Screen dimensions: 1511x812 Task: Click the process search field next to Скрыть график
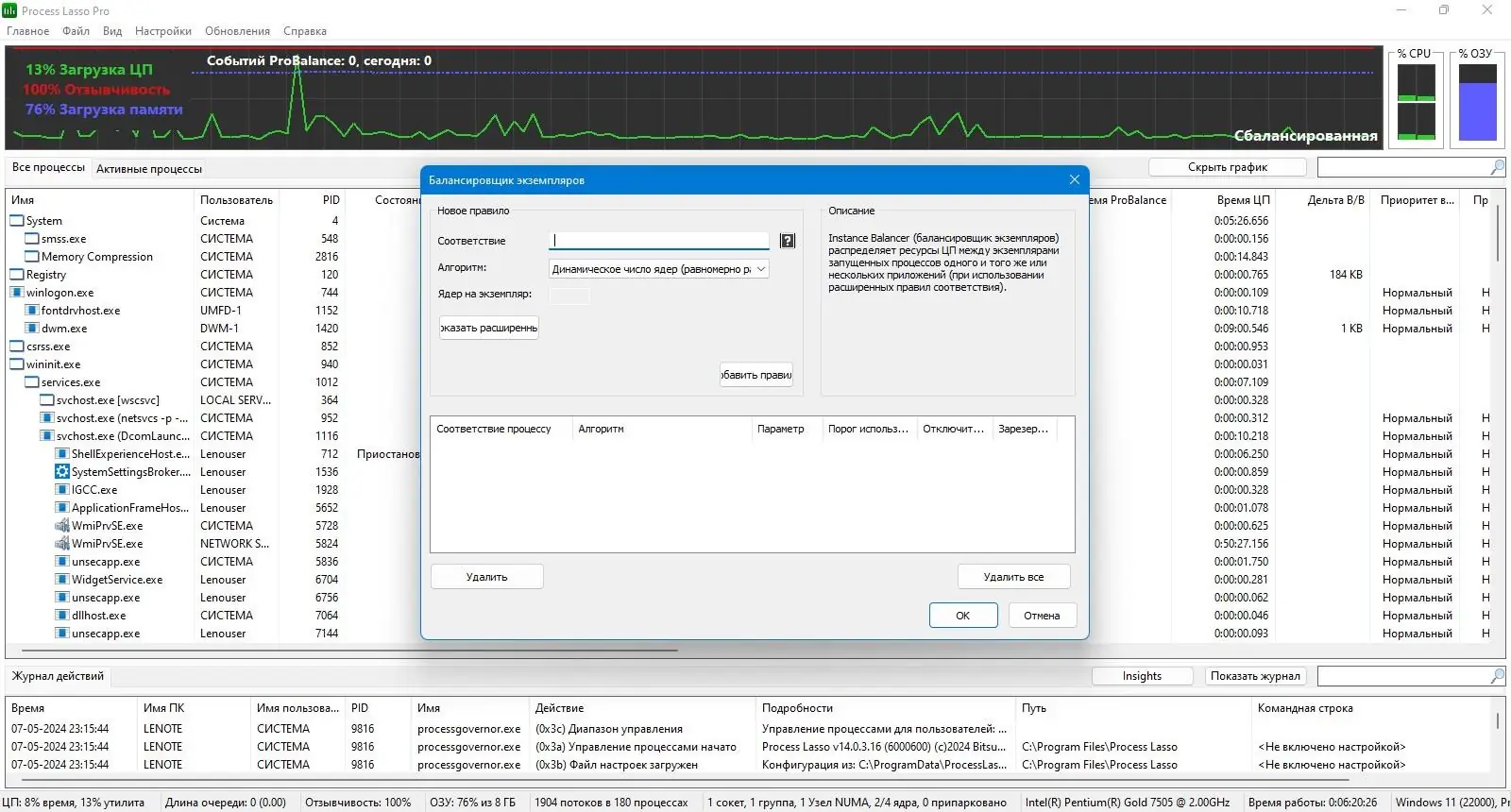click(1403, 167)
